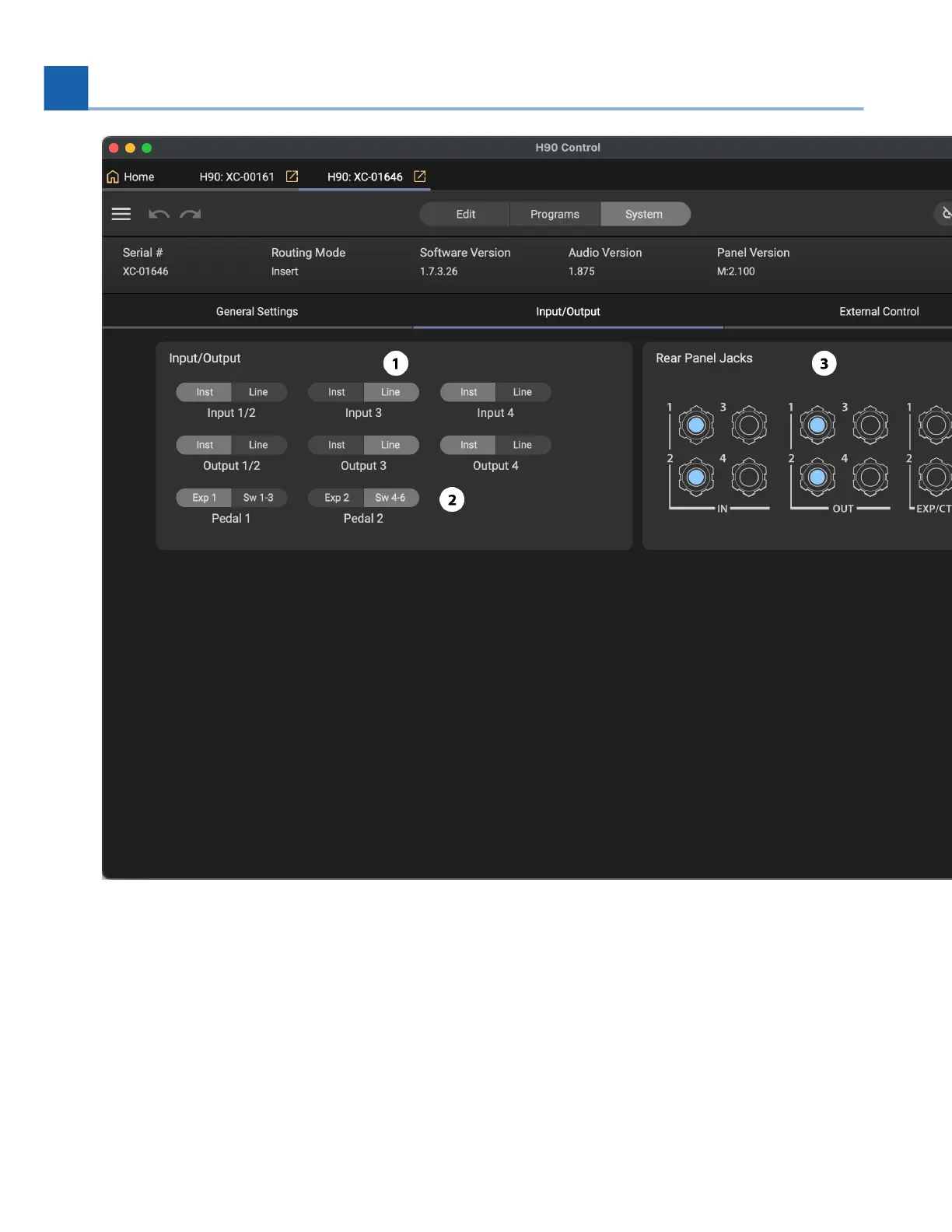
Task: Click the Home icon
Action: [113, 177]
